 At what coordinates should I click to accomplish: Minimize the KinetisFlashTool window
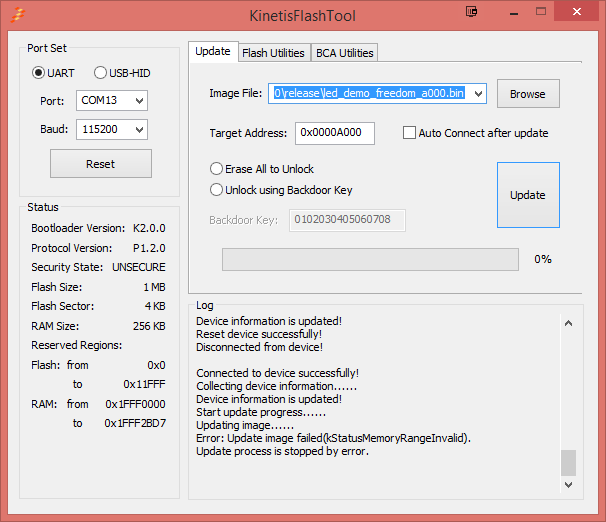tap(514, 14)
